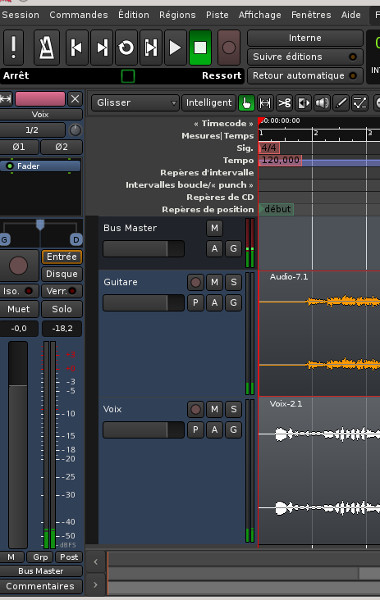Start playback with the Play button

click(x=175, y=48)
